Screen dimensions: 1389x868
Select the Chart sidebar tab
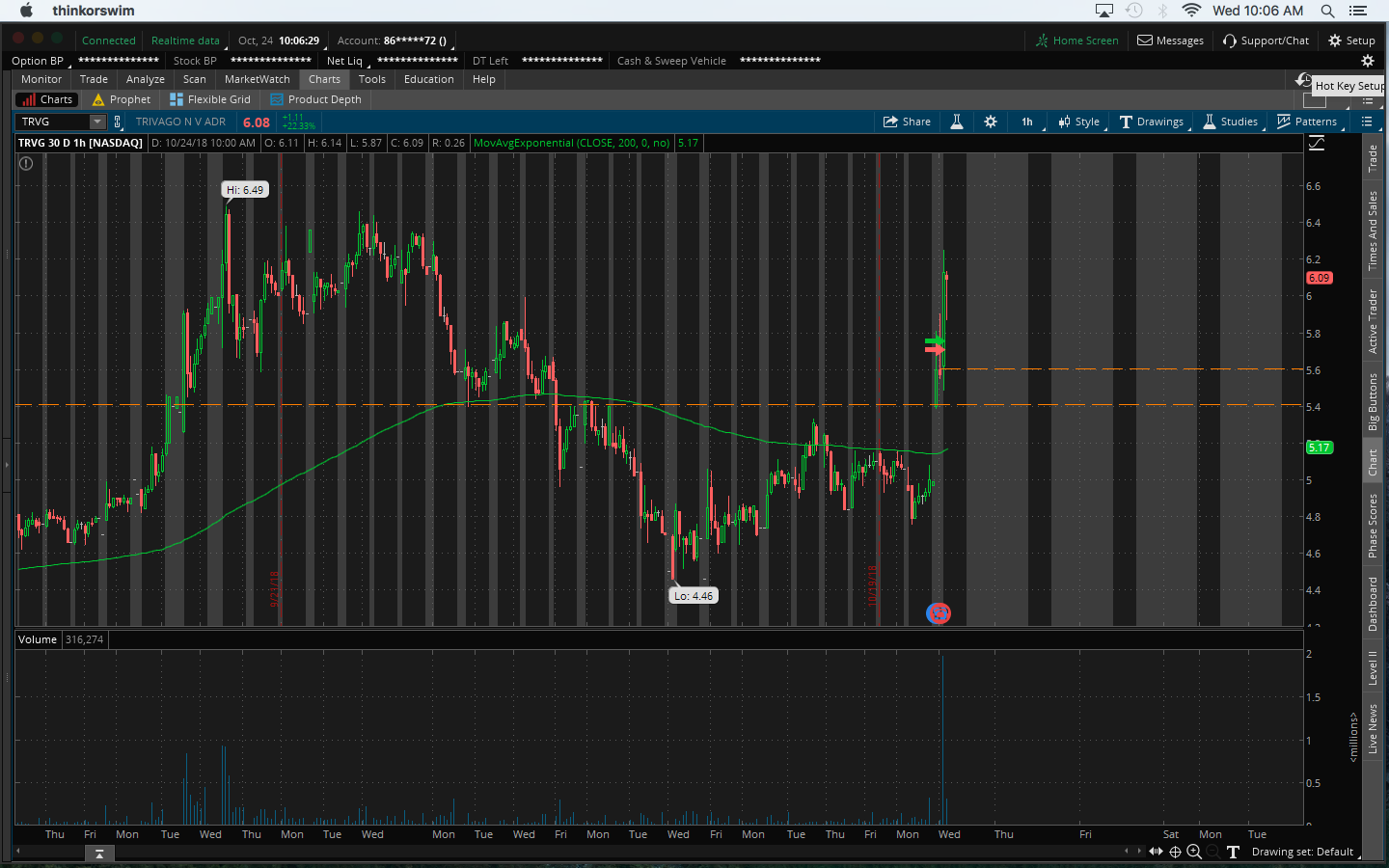1373,462
